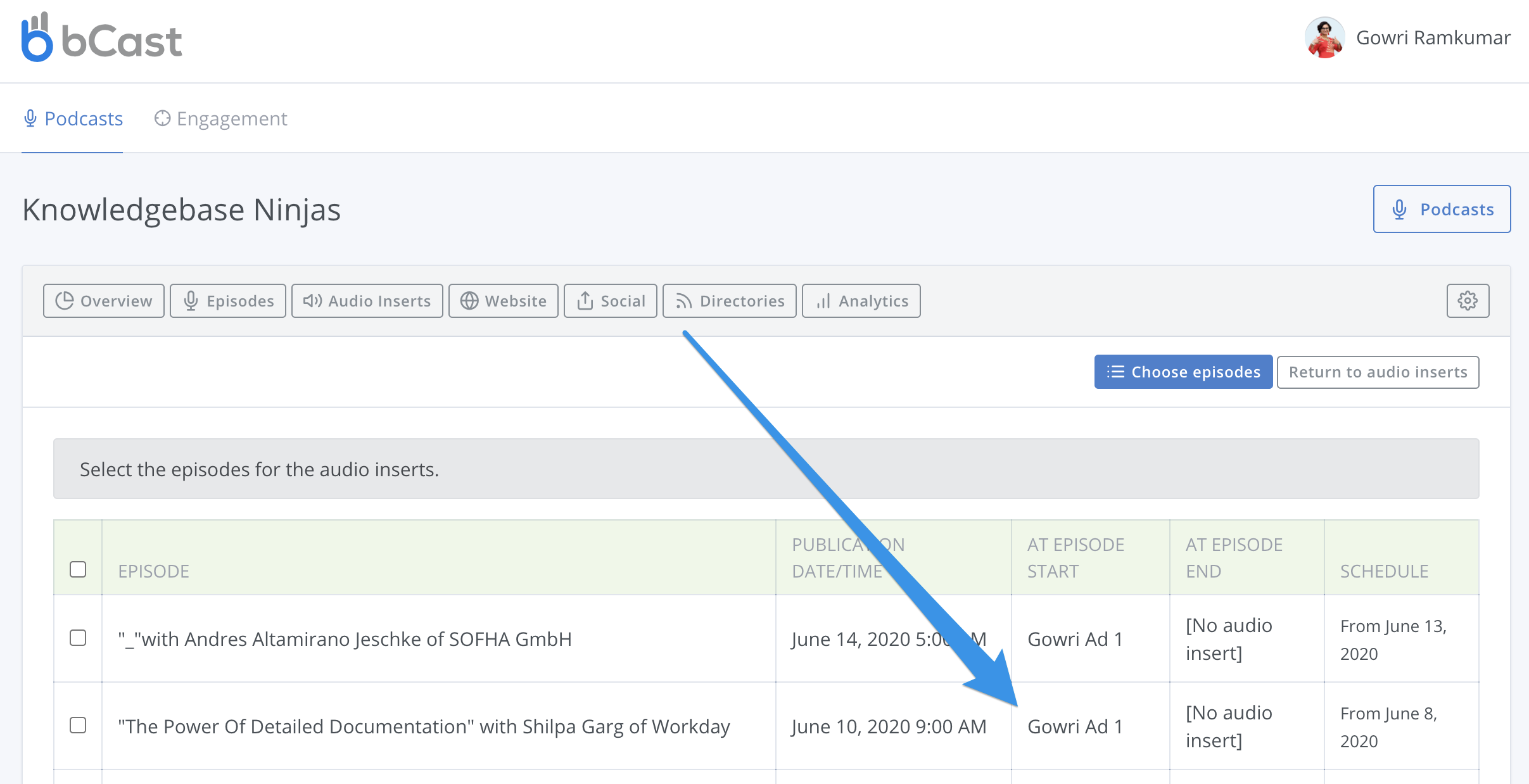Open the settings gear icon
This screenshot has width=1529, height=784.
click(1468, 301)
